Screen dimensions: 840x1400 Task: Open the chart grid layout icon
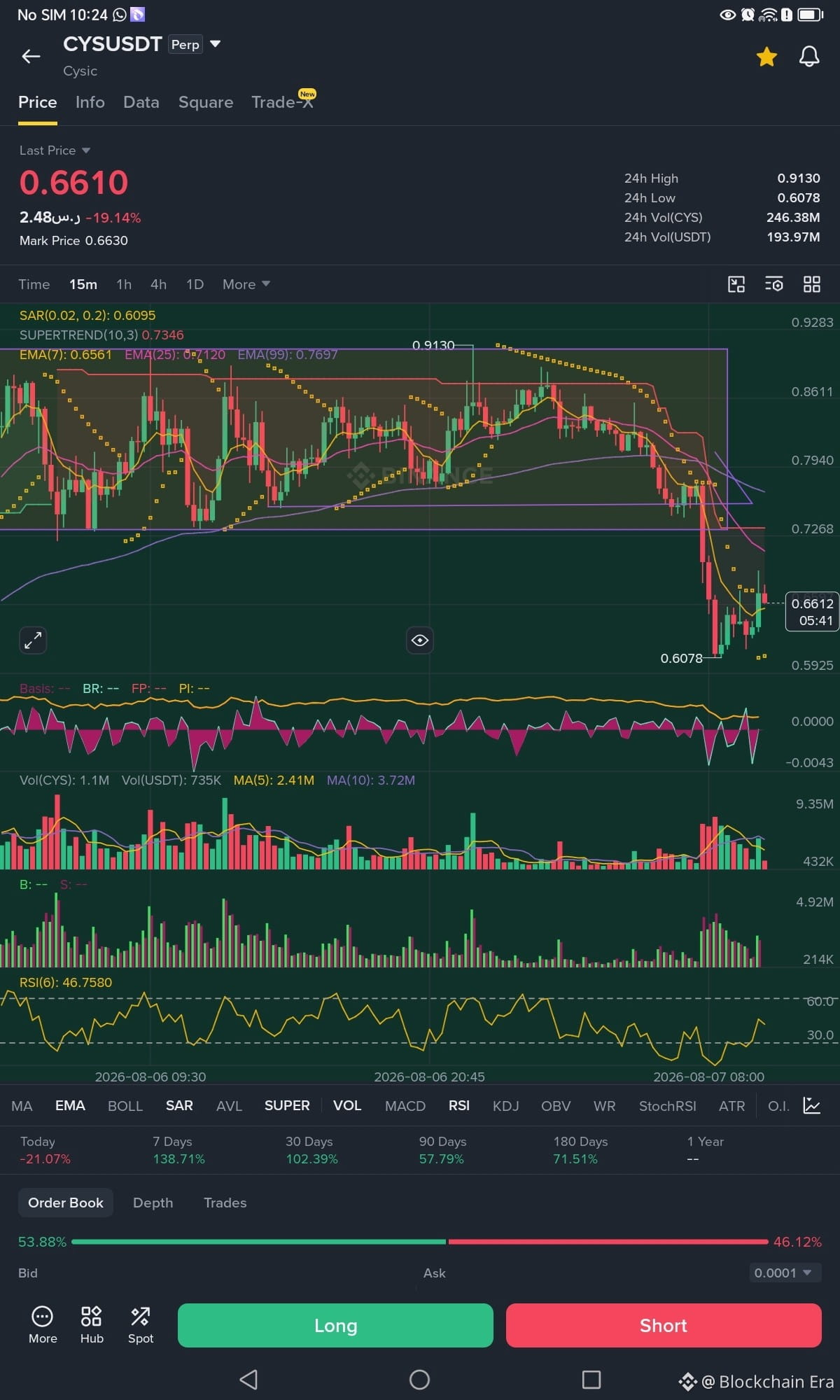click(811, 284)
